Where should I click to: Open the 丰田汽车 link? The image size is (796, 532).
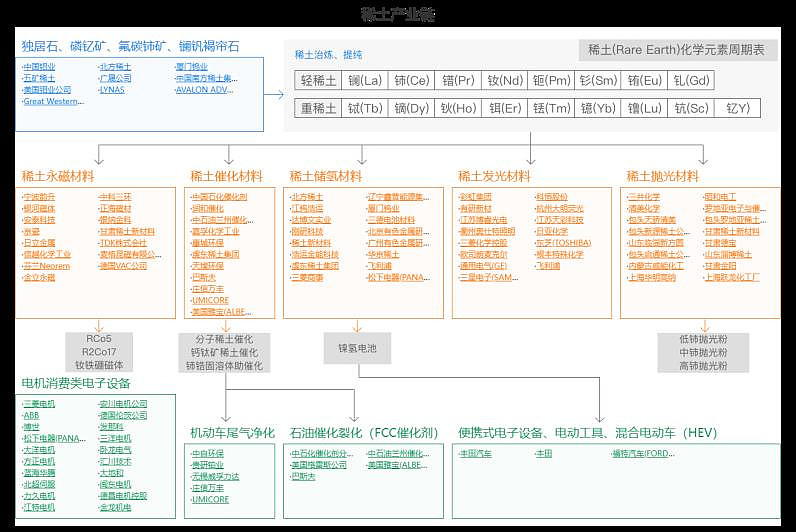click(476, 454)
